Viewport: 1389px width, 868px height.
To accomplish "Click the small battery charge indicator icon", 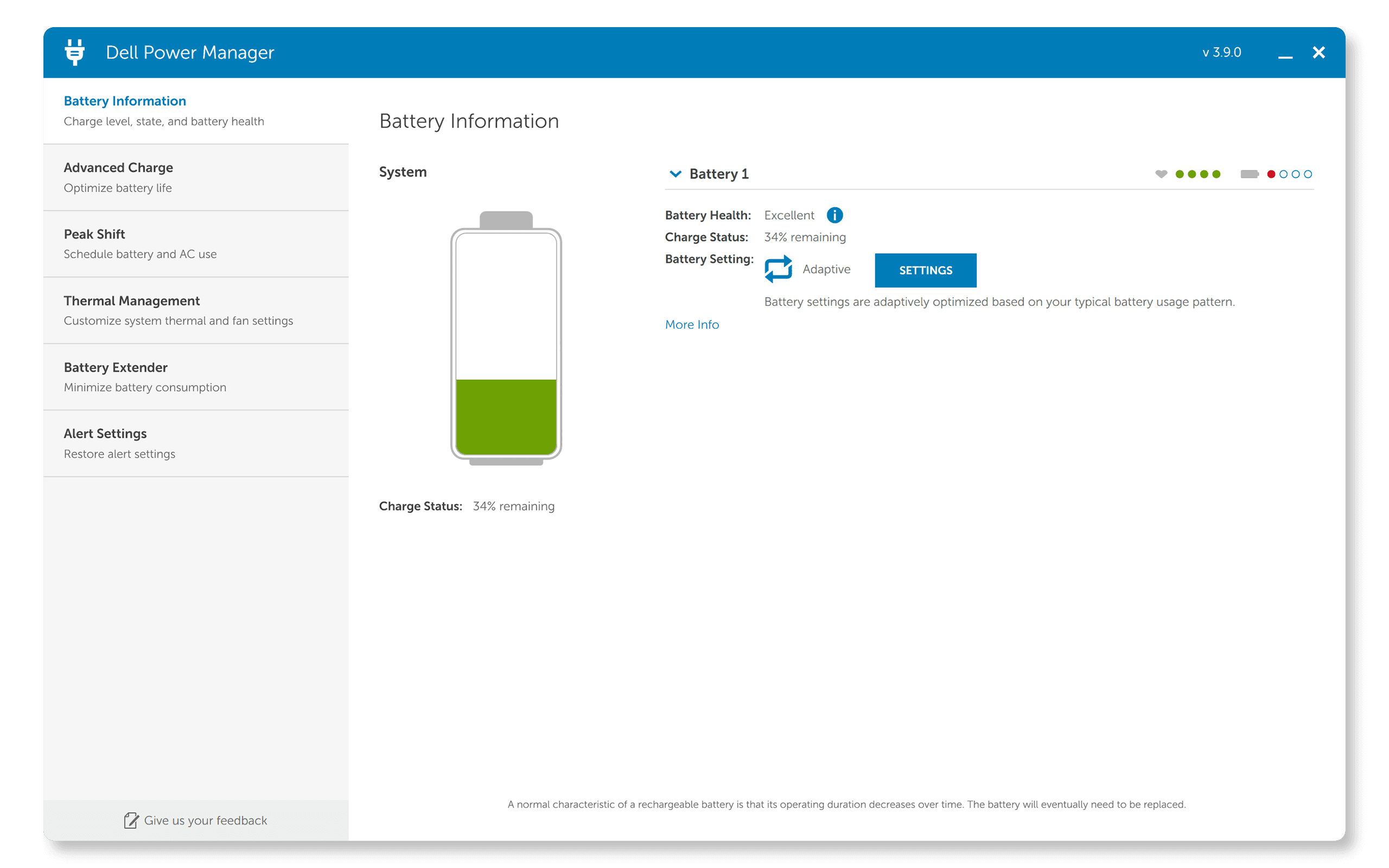I will pos(1249,174).
